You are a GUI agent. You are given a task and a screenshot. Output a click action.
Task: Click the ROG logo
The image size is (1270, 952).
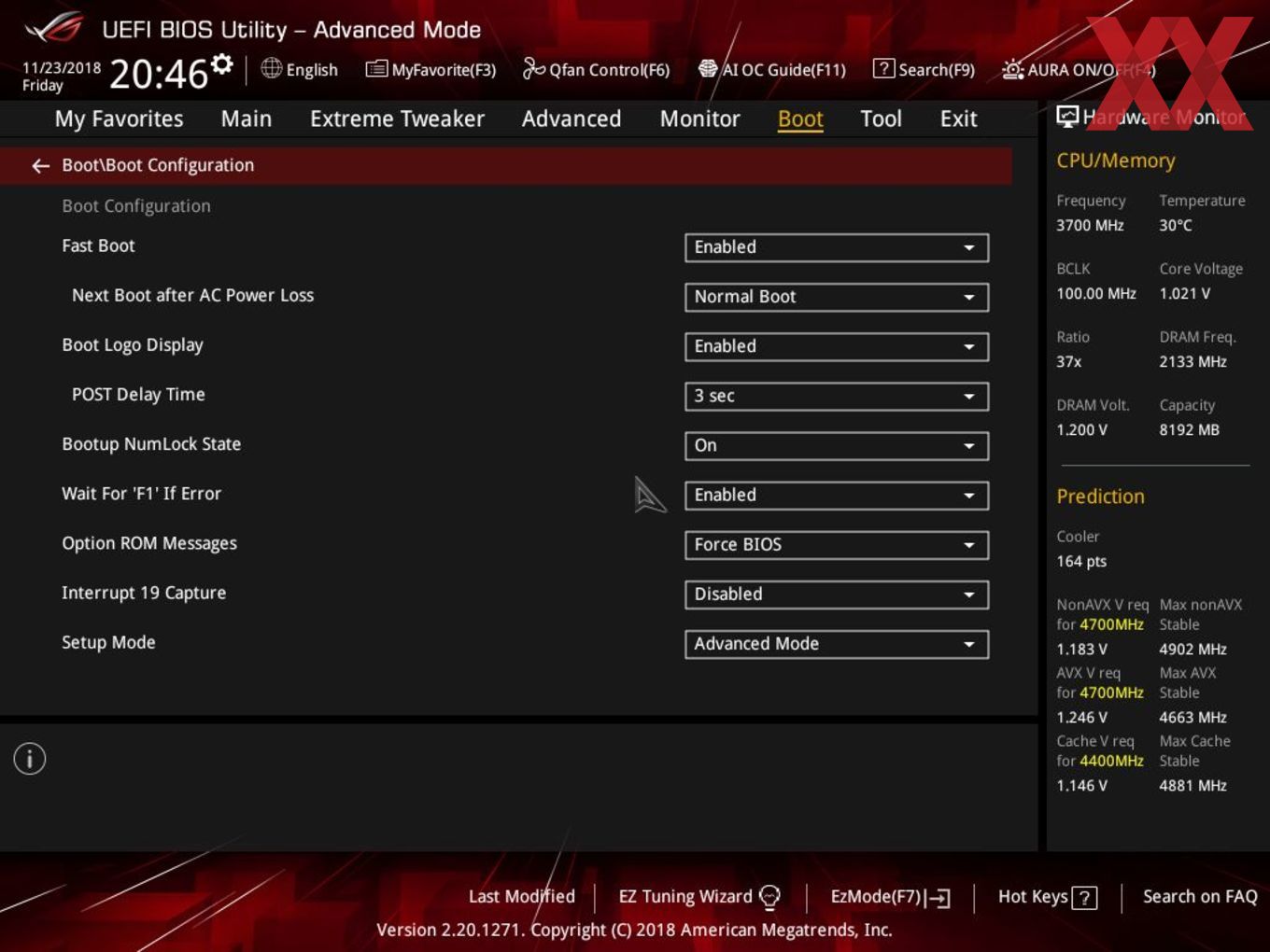tap(54, 28)
